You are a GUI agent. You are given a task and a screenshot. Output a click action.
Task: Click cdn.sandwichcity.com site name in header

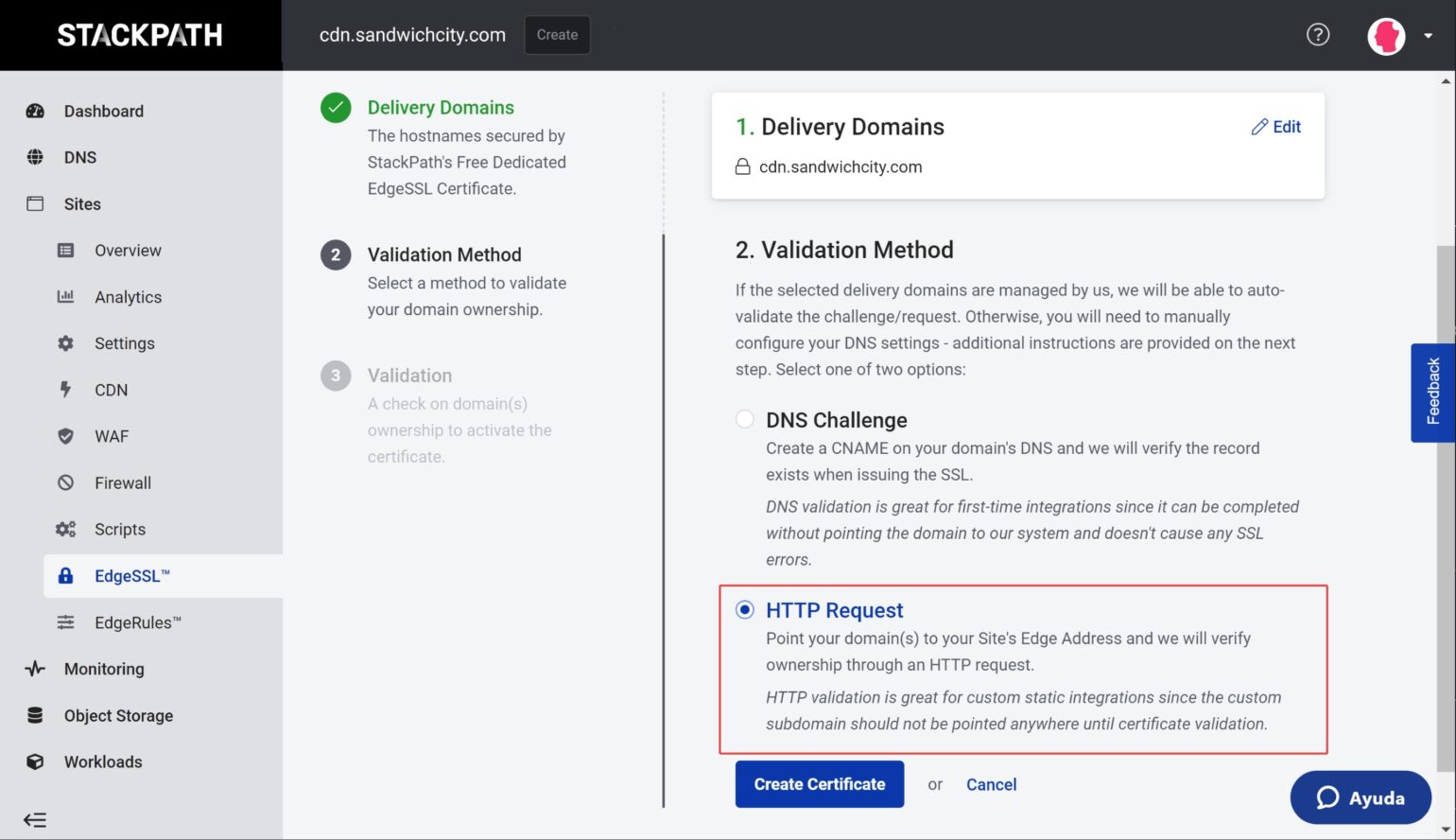point(412,35)
